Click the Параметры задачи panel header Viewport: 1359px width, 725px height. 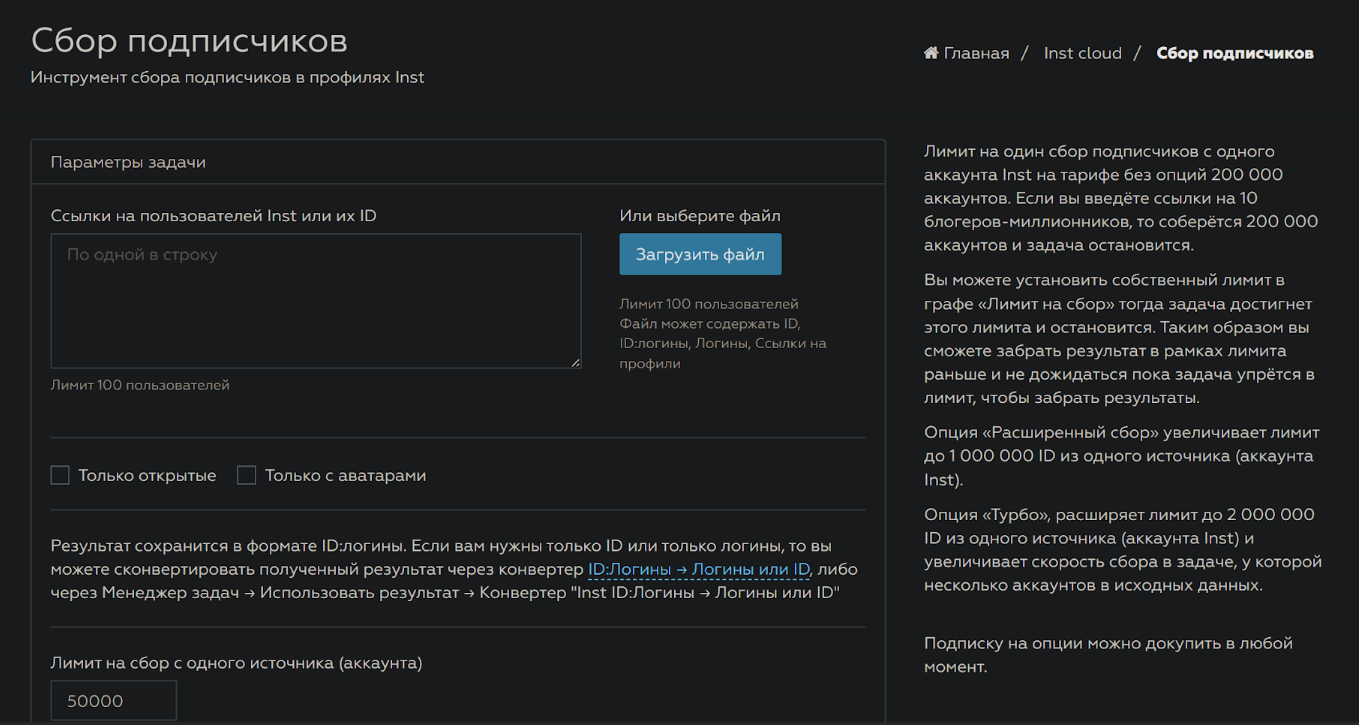coord(128,162)
